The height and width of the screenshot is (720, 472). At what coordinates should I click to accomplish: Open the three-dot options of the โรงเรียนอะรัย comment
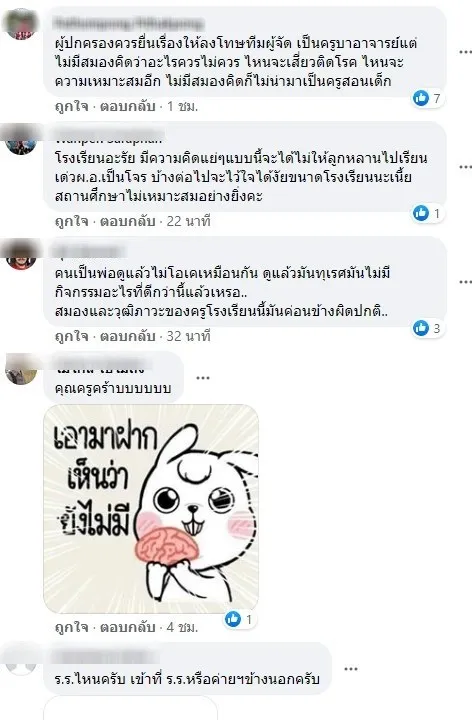tap(465, 167)
